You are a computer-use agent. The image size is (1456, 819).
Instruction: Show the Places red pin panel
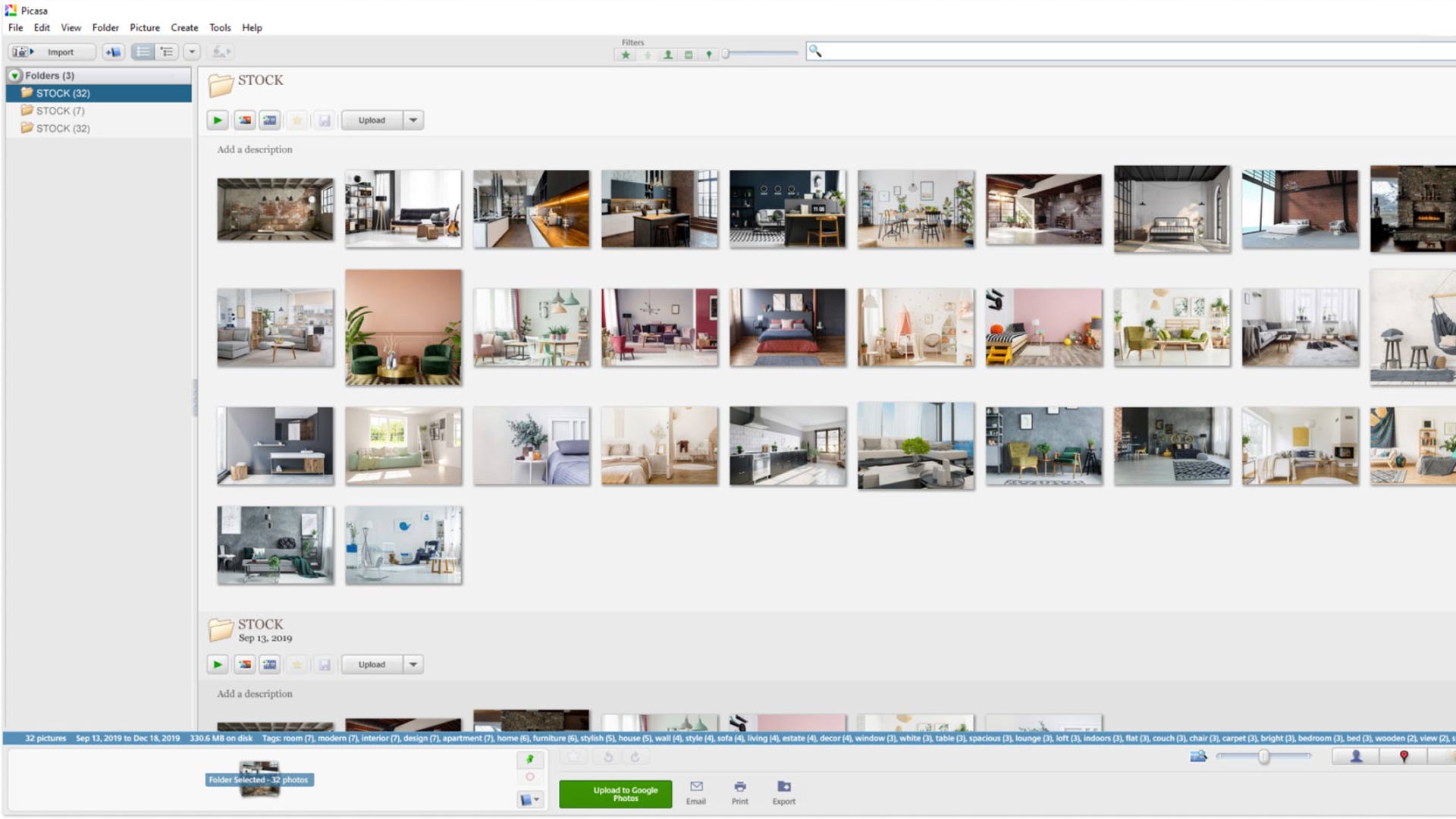1404,756
